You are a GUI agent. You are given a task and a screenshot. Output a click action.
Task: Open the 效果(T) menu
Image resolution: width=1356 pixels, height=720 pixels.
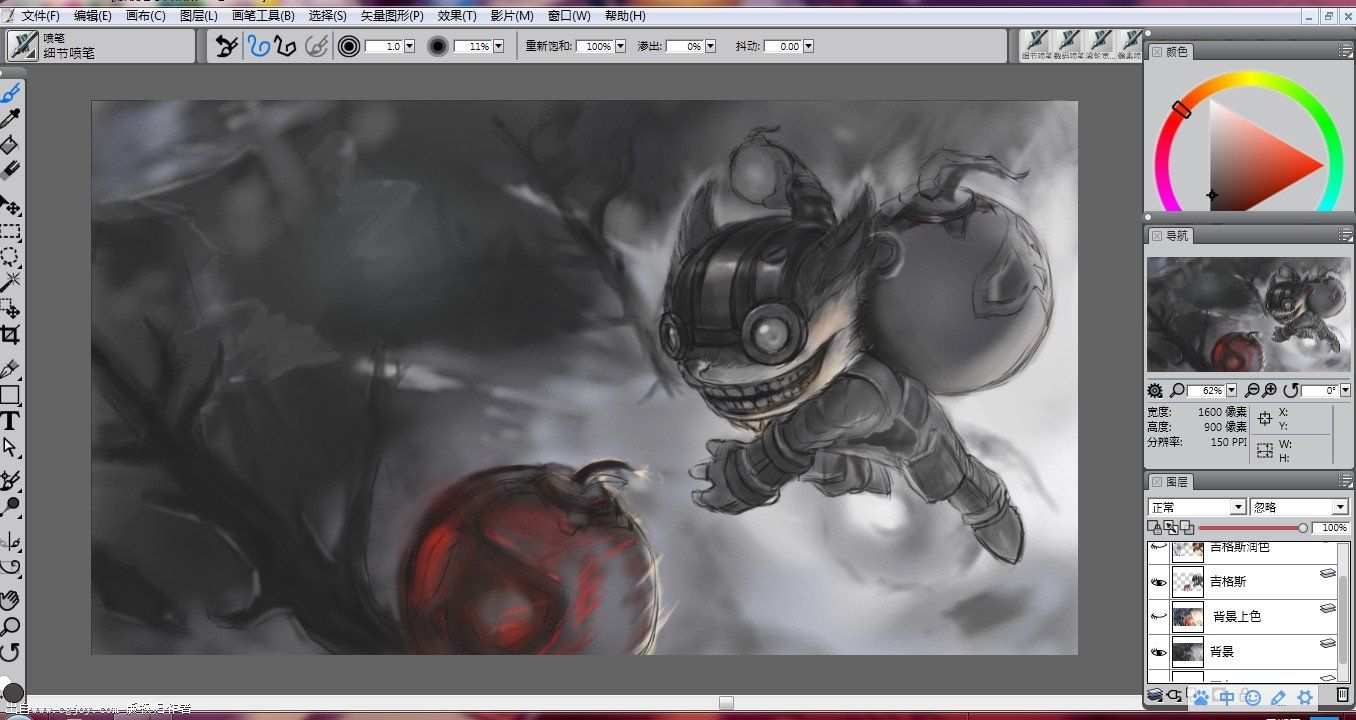[x=457, y=16]
